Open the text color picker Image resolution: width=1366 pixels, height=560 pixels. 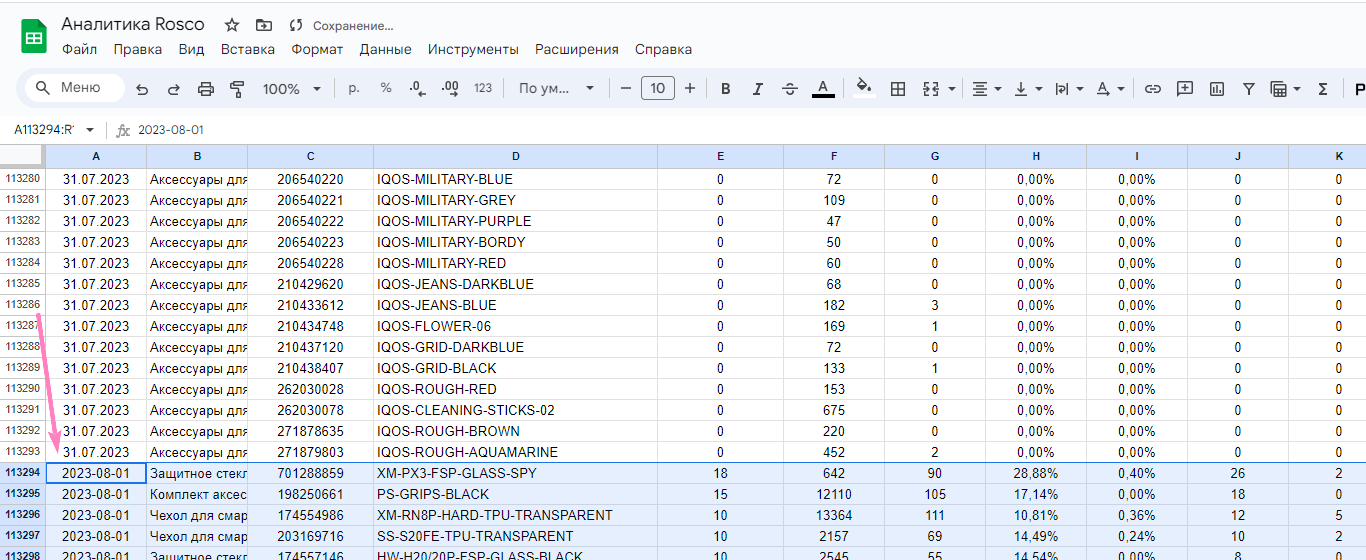coord(823,89)
